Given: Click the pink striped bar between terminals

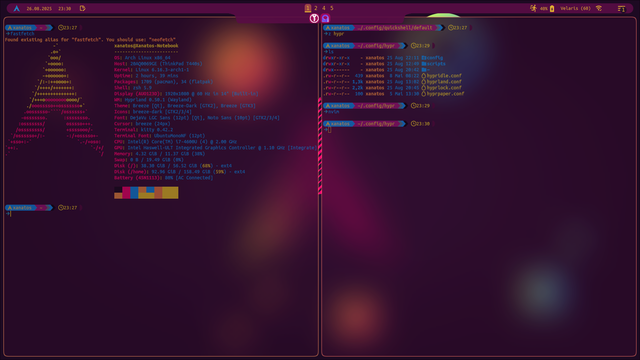Looking at the screenshot, I should (x=320, y=146).
